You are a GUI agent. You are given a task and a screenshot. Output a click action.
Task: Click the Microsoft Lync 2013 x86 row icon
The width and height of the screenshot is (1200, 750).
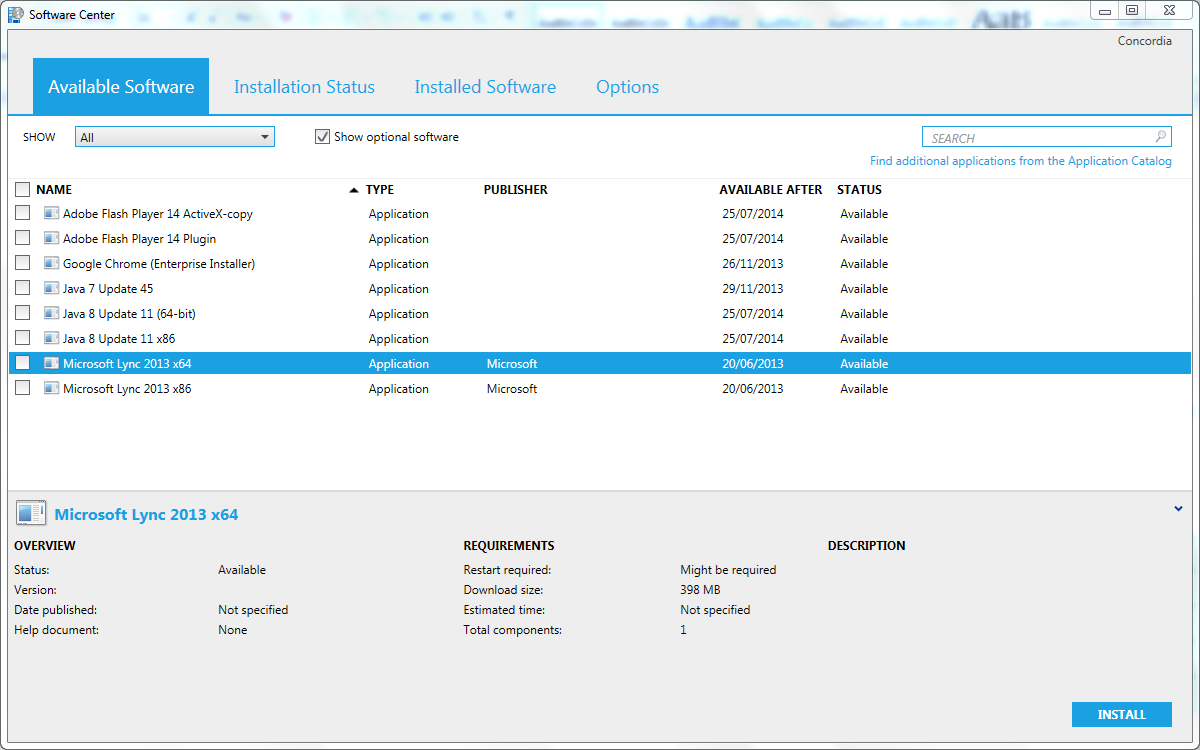point(51,388)
